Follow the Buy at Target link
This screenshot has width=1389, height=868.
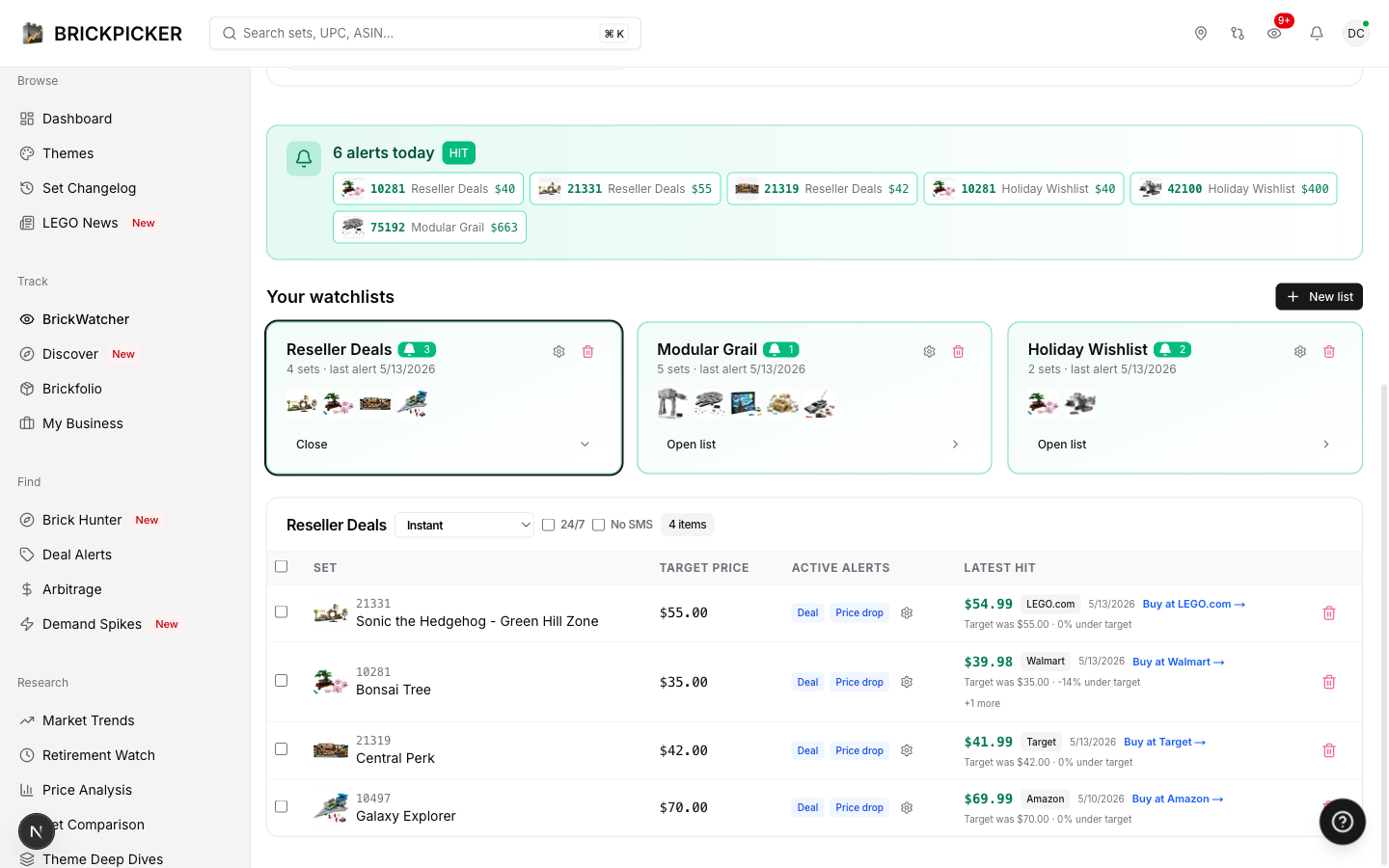1165,742
